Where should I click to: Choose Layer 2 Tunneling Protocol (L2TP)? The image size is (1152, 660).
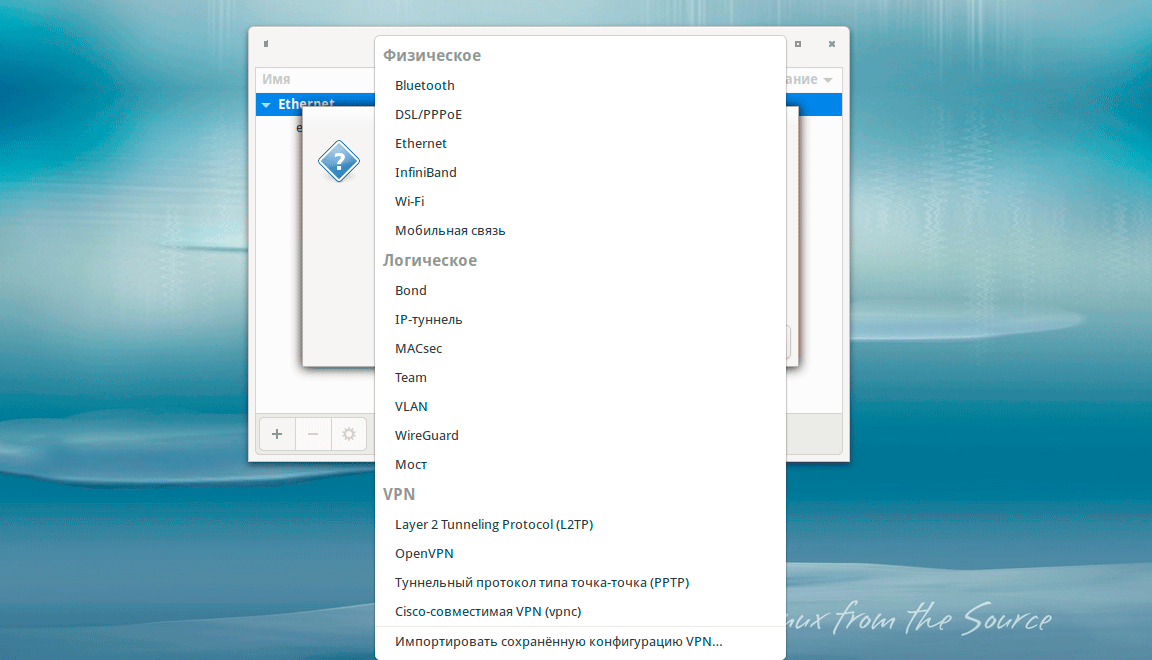tap(580, 525)
